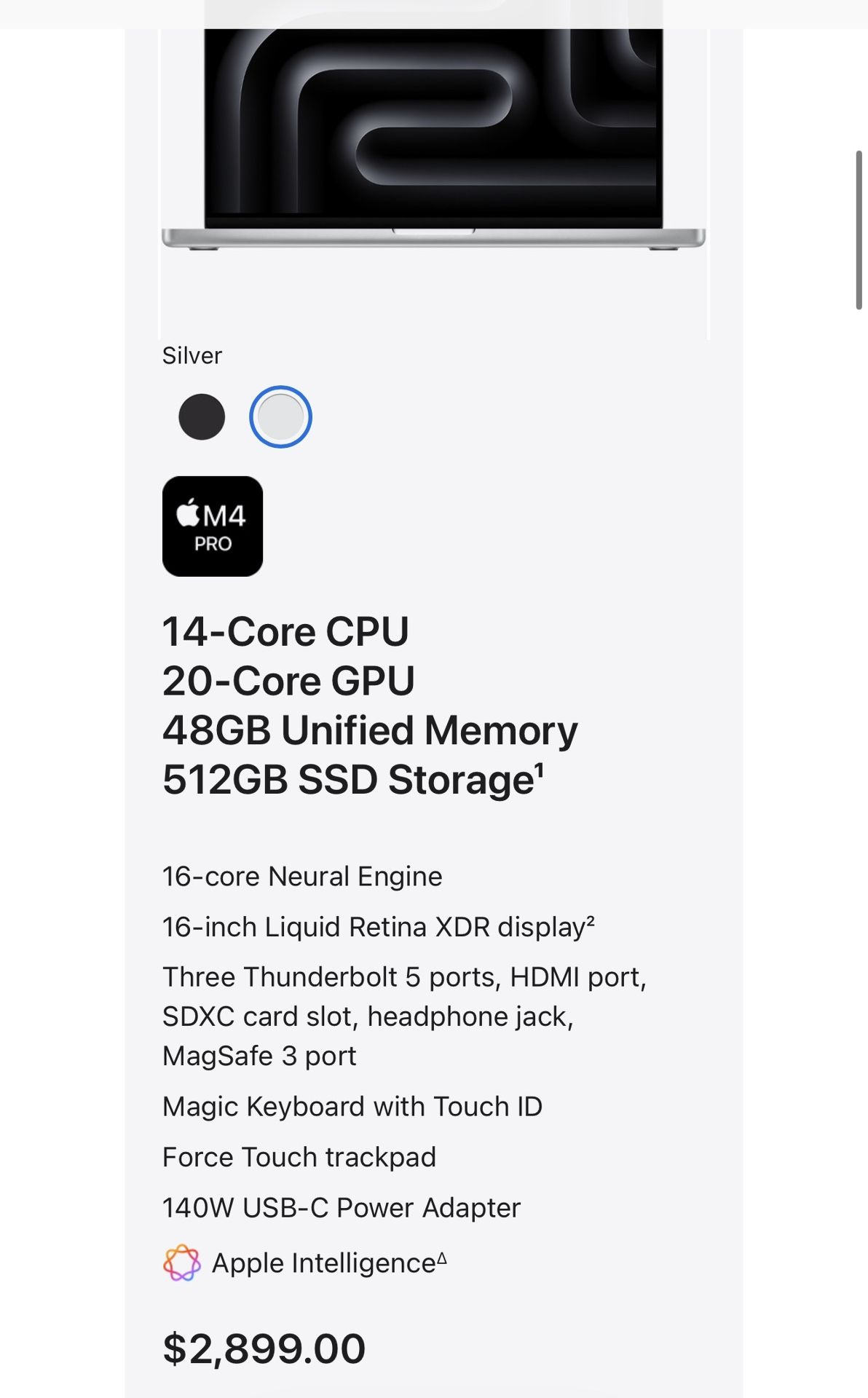The image size is (868, 1398).
Task: Click the 512GB SSD Storage heading
Action: click(348, 780)
